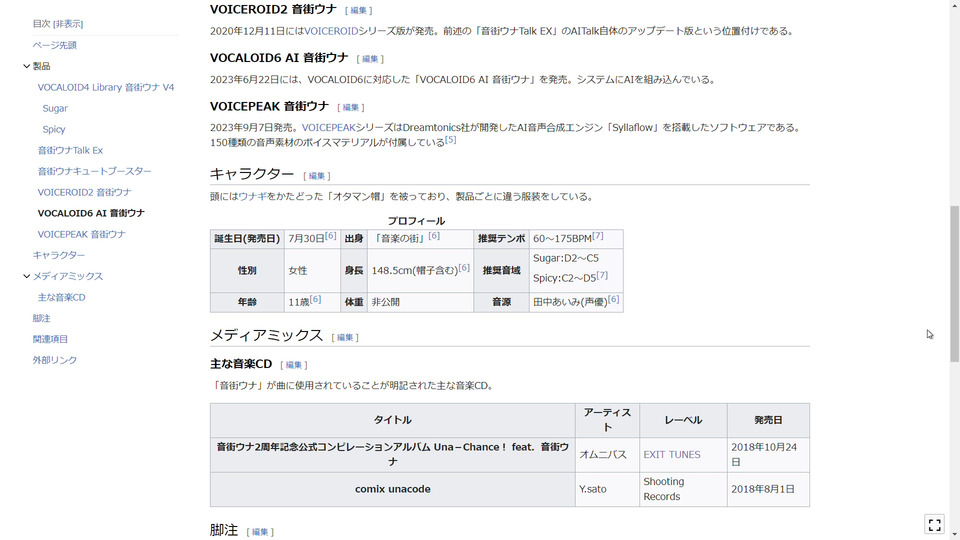Select the comix unacode title cell
This screenshot has height=540, width=960.
392,489
